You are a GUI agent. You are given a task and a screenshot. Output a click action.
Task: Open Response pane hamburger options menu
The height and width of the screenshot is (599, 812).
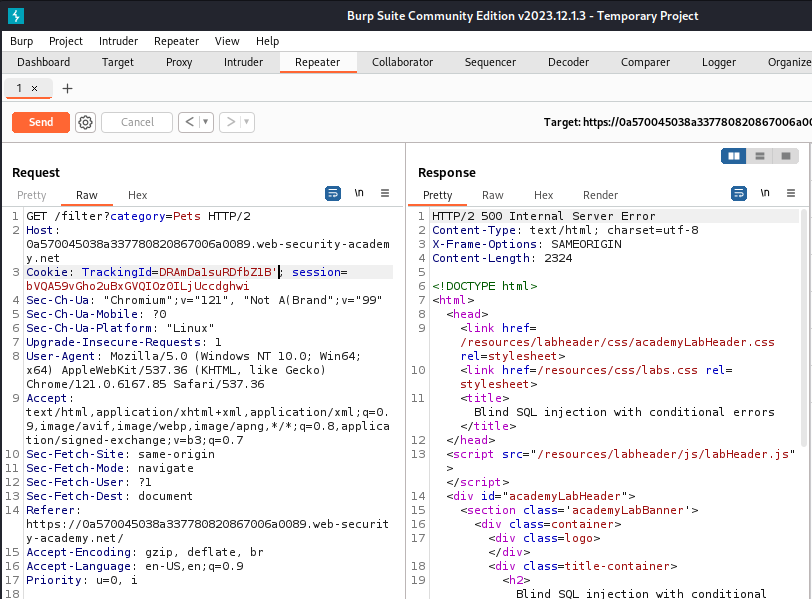[791, 193]
